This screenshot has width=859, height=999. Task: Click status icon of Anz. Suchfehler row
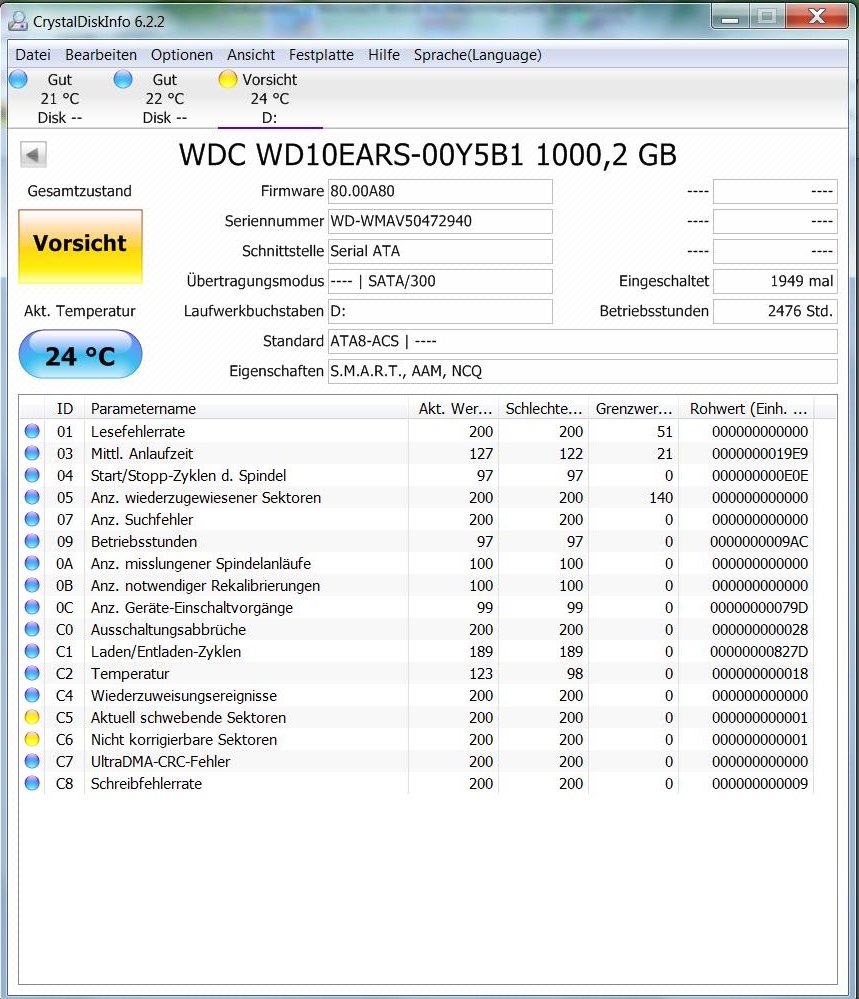(32, 519)
